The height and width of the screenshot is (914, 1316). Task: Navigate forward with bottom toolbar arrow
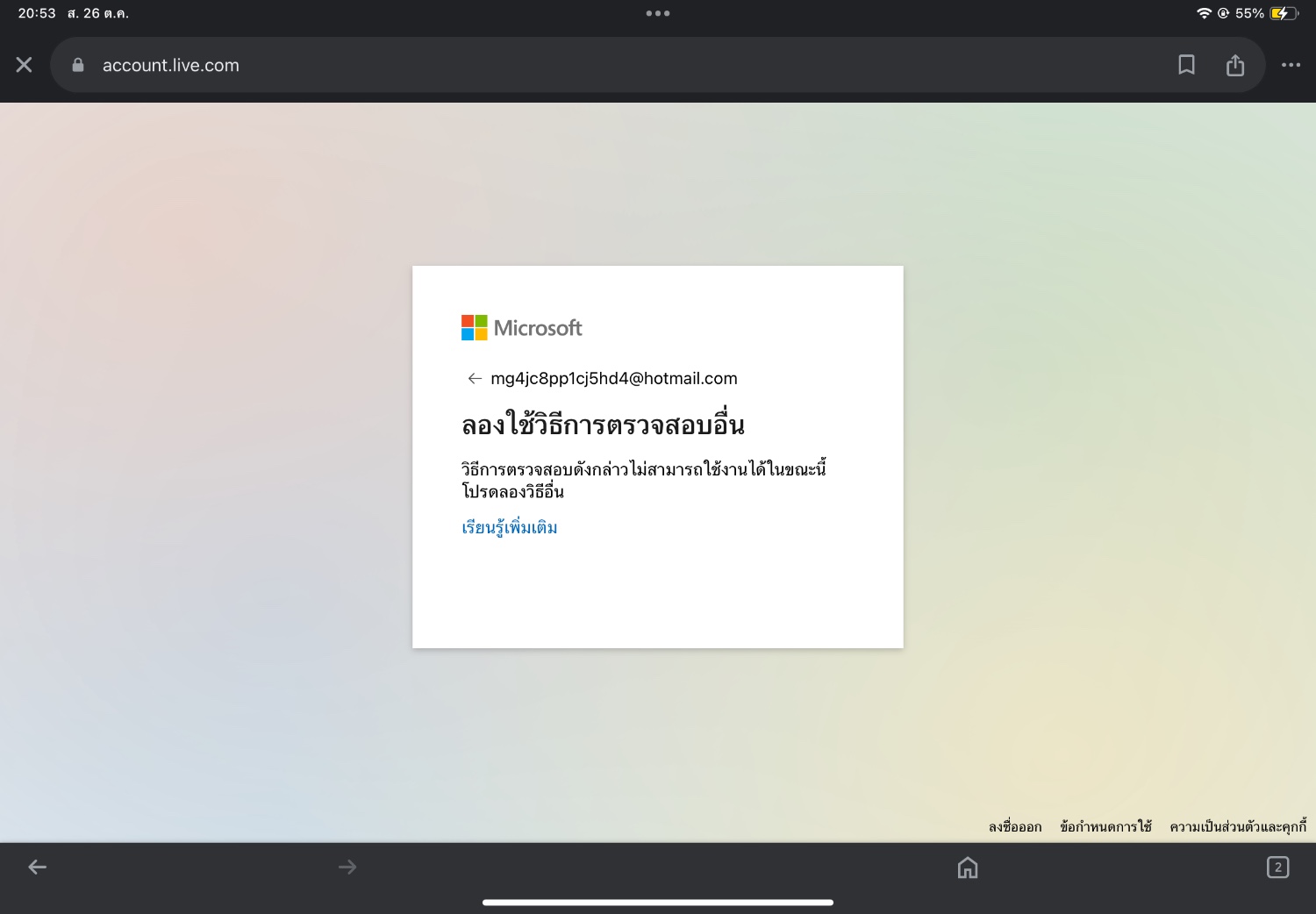point(347,868)
